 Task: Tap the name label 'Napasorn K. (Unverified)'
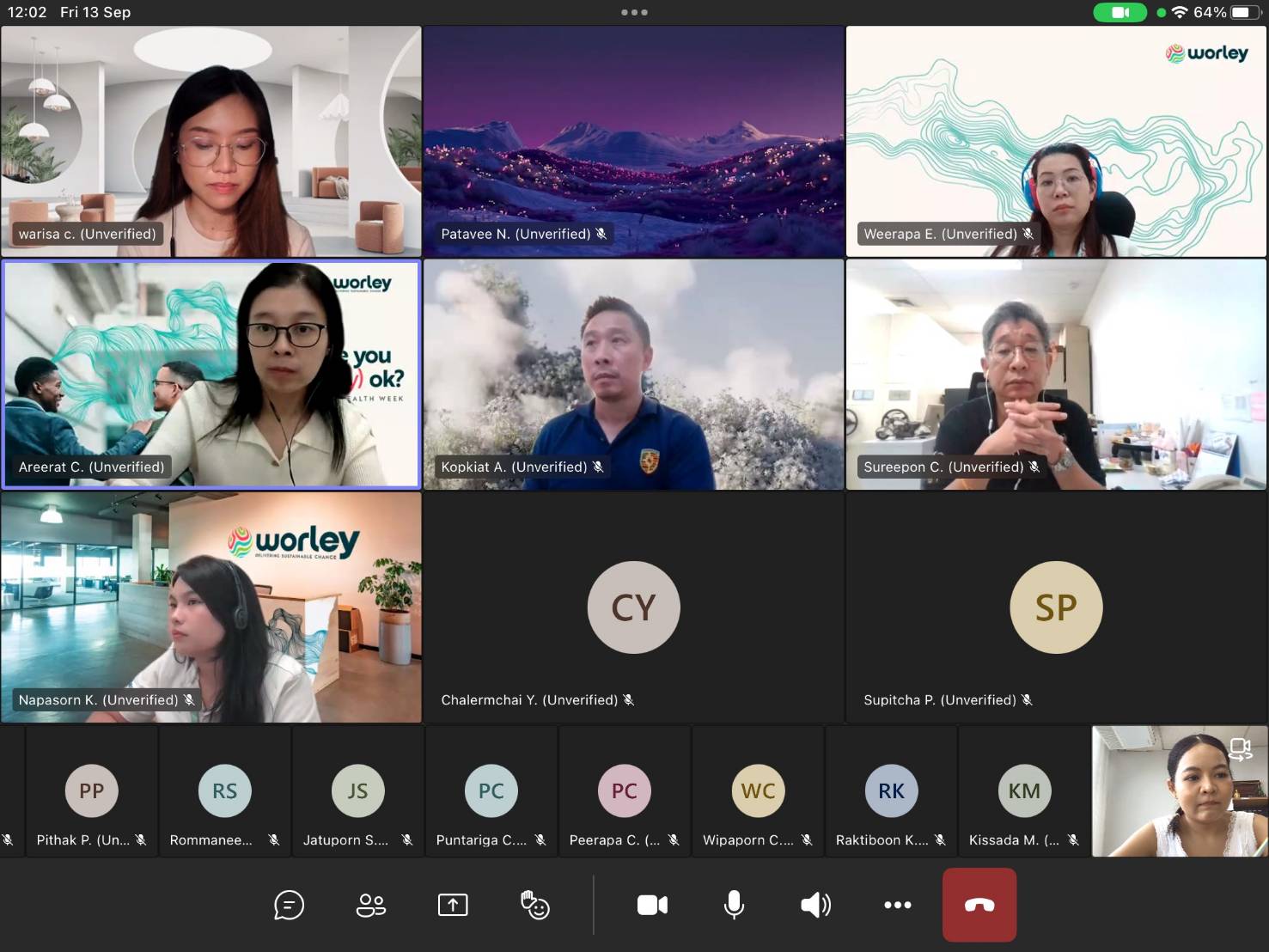tap(98, 699)
